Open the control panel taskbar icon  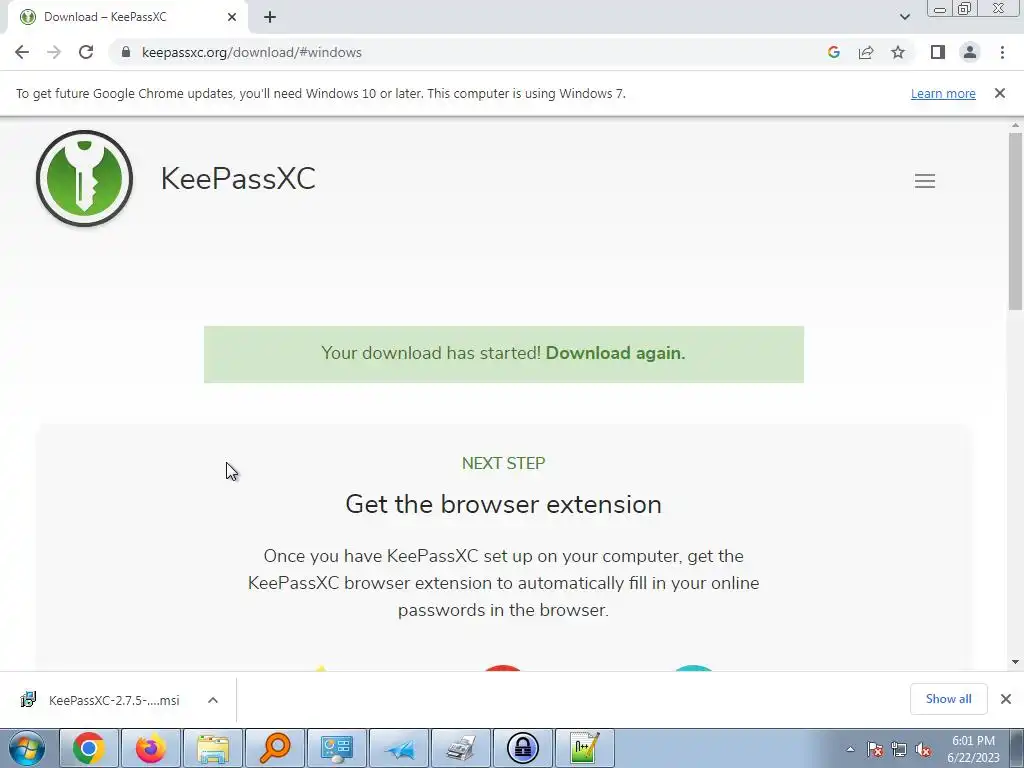point(337,748)
